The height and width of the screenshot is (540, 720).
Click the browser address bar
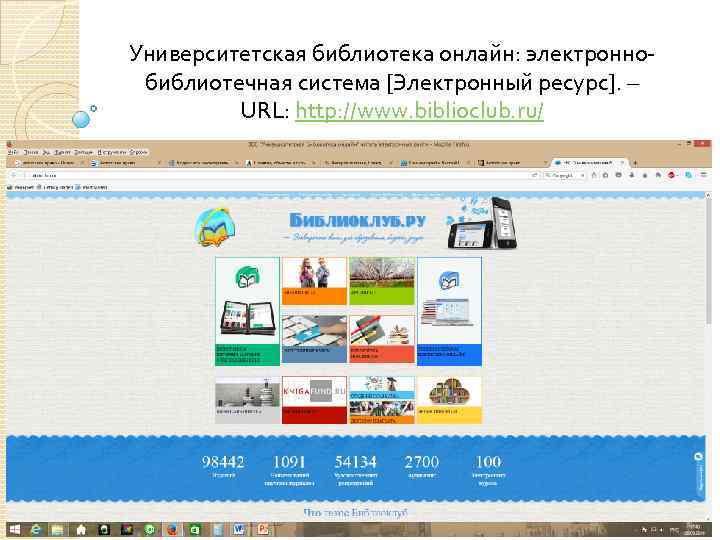[x=278, y=175]
